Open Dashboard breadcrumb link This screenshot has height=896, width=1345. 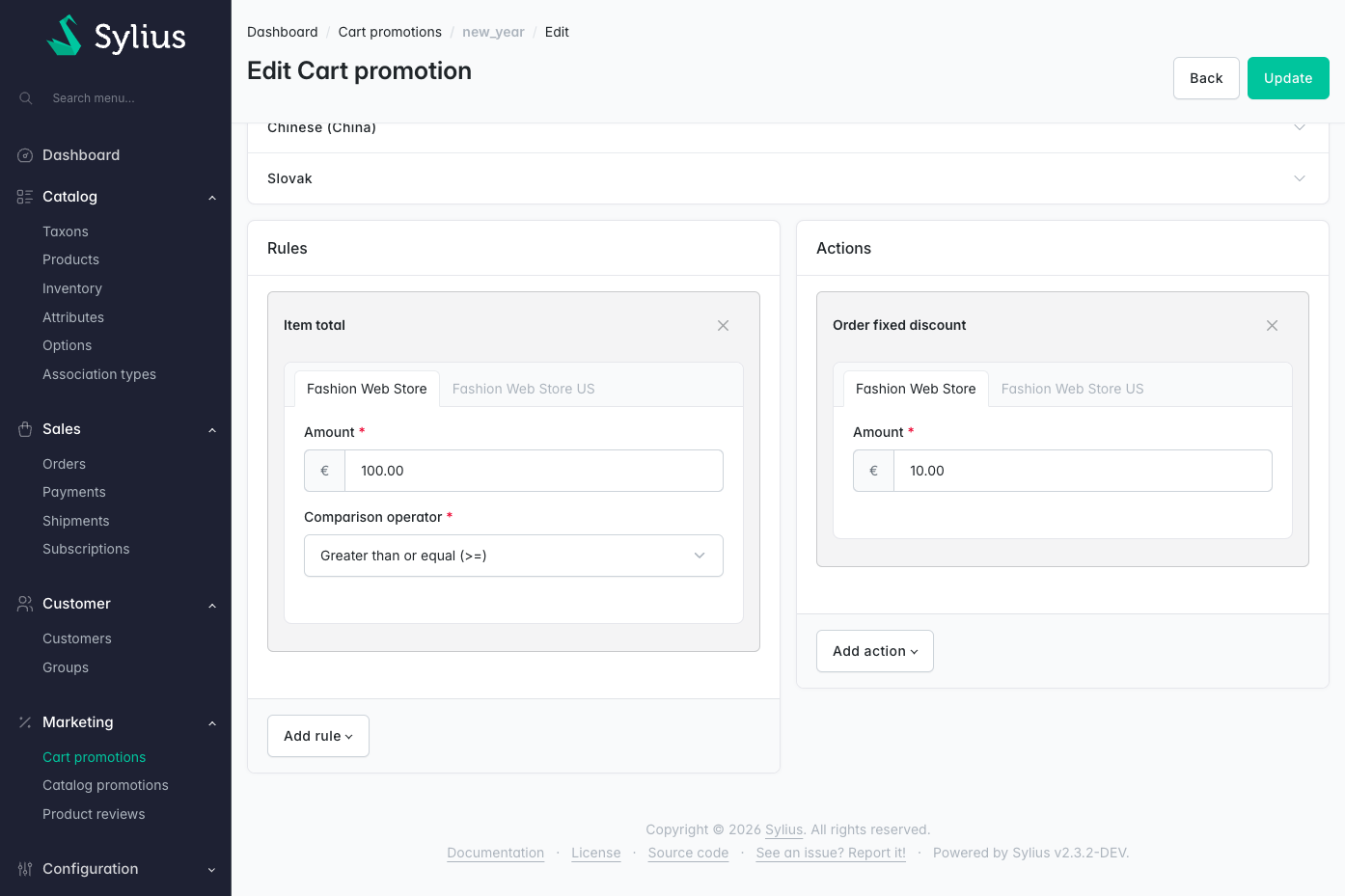point(282,32)
